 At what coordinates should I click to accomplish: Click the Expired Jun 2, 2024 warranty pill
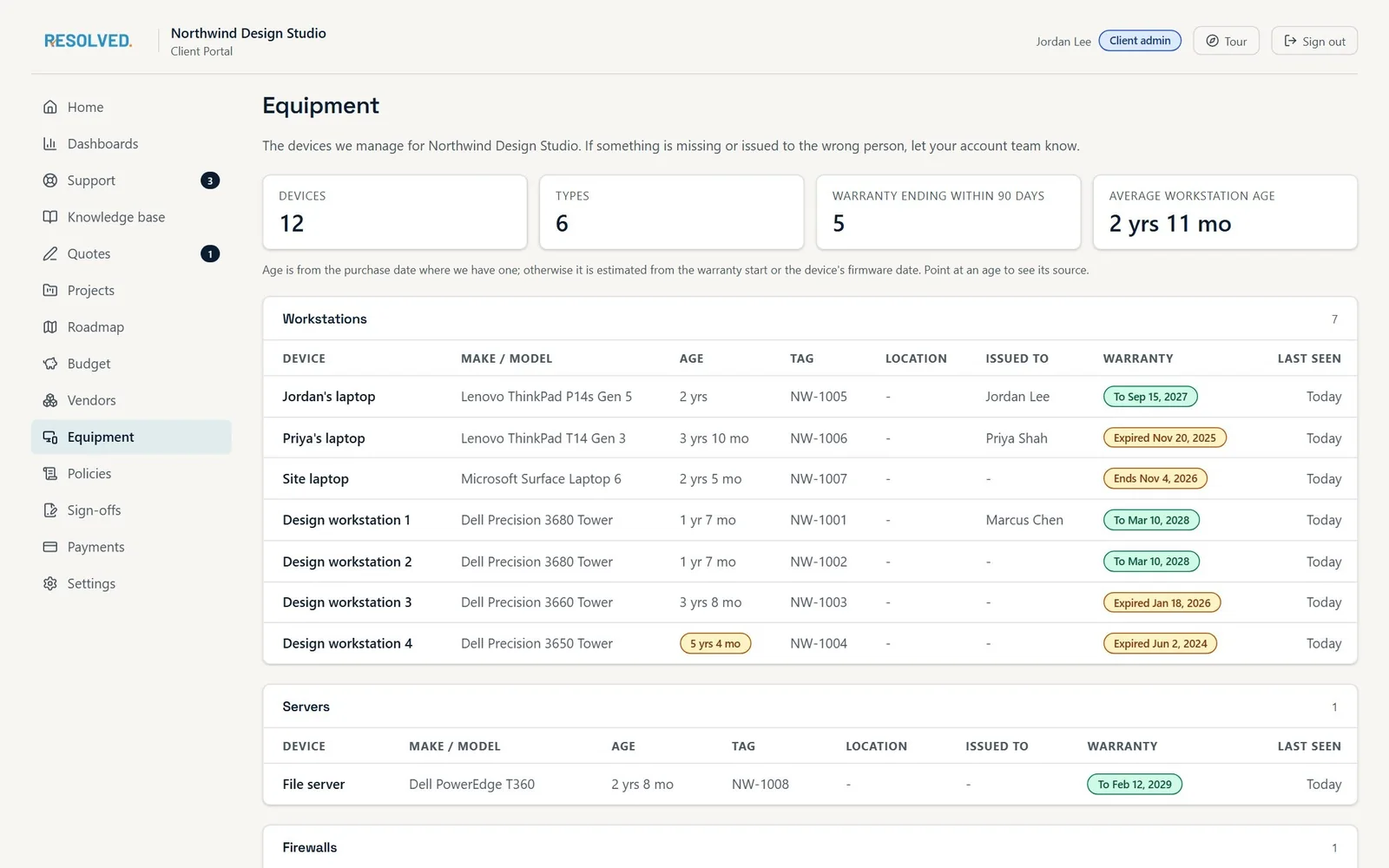(x=1160, y=643)
